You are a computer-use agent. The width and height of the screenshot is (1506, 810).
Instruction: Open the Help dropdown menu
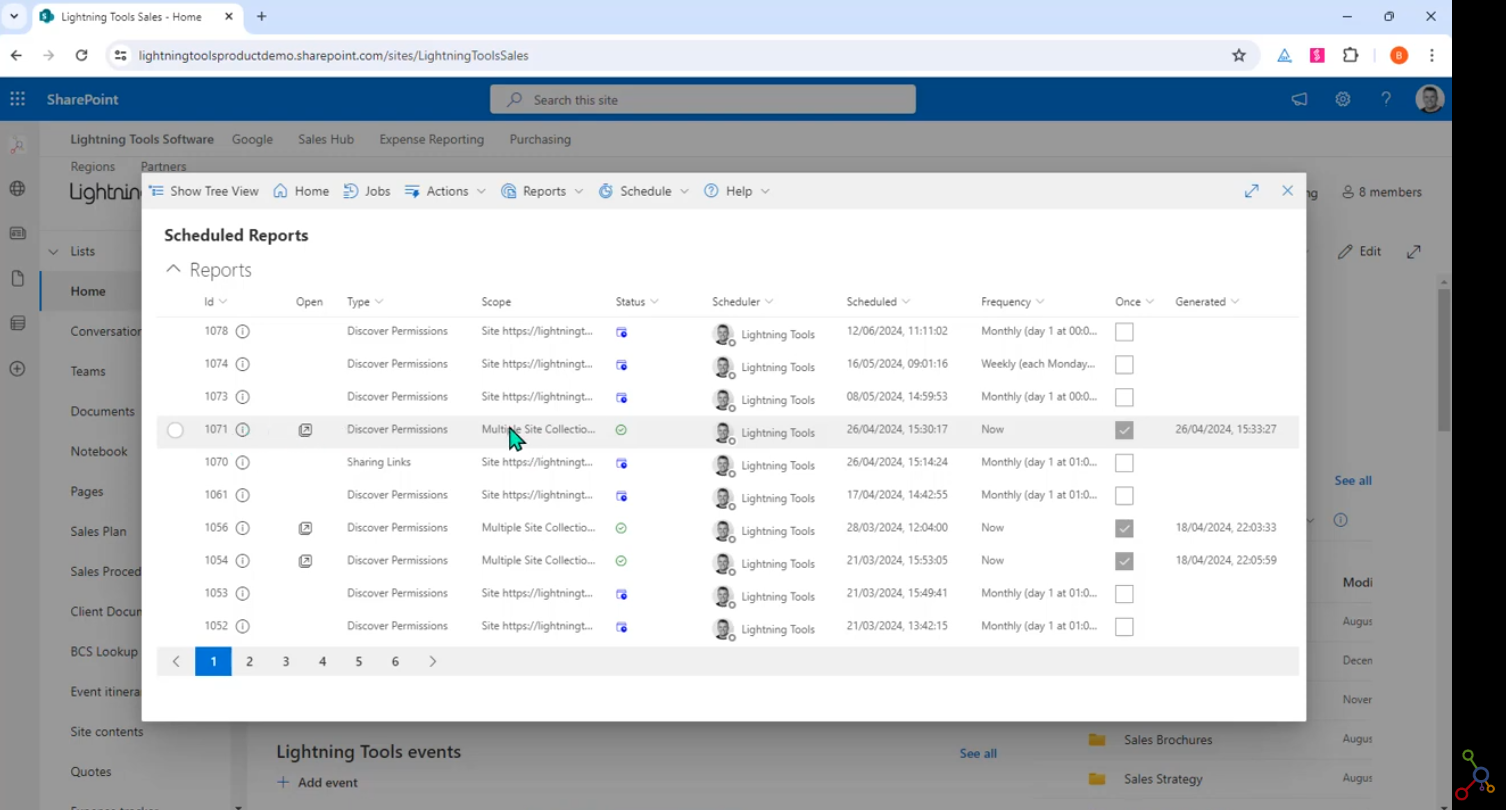737,191
